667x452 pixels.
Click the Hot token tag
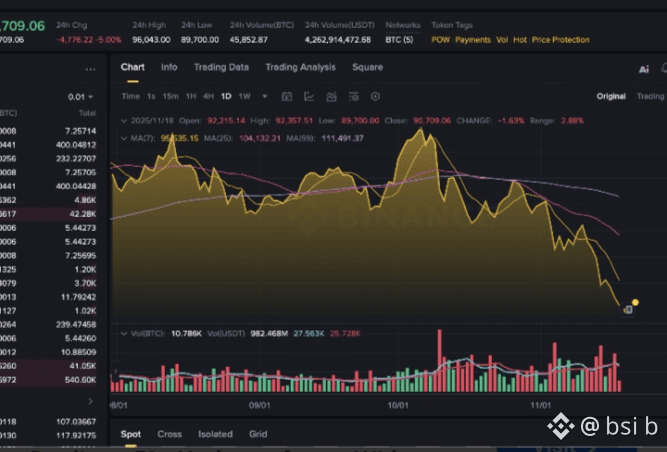520,40
